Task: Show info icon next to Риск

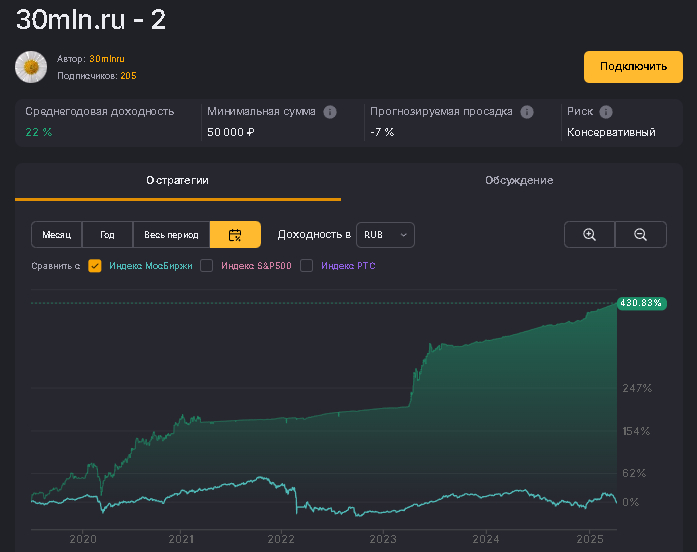Action: click(605, 112)
